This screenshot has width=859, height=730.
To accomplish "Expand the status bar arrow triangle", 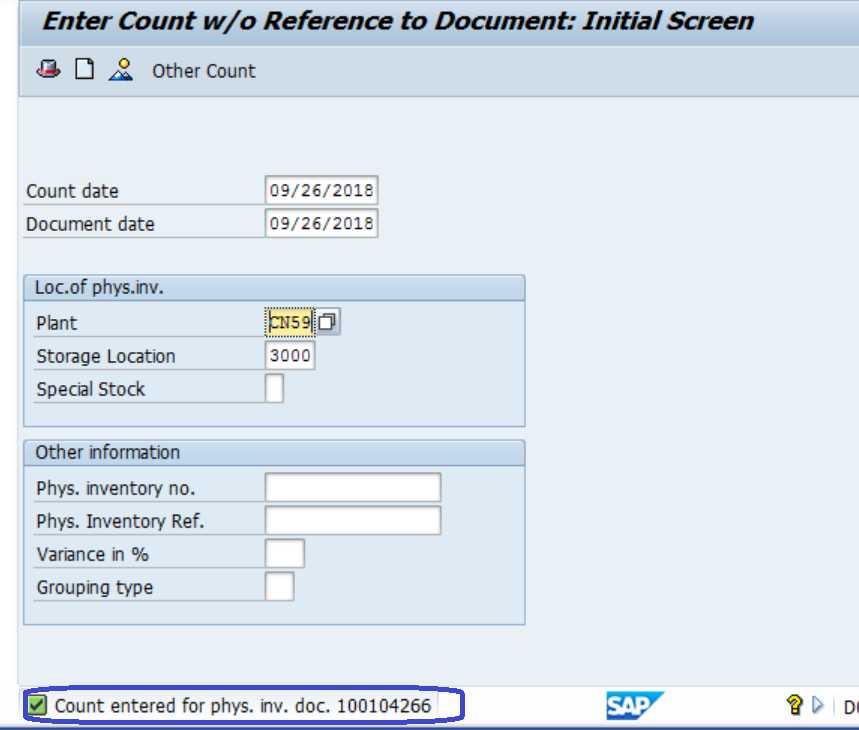I will coord(817,705).
